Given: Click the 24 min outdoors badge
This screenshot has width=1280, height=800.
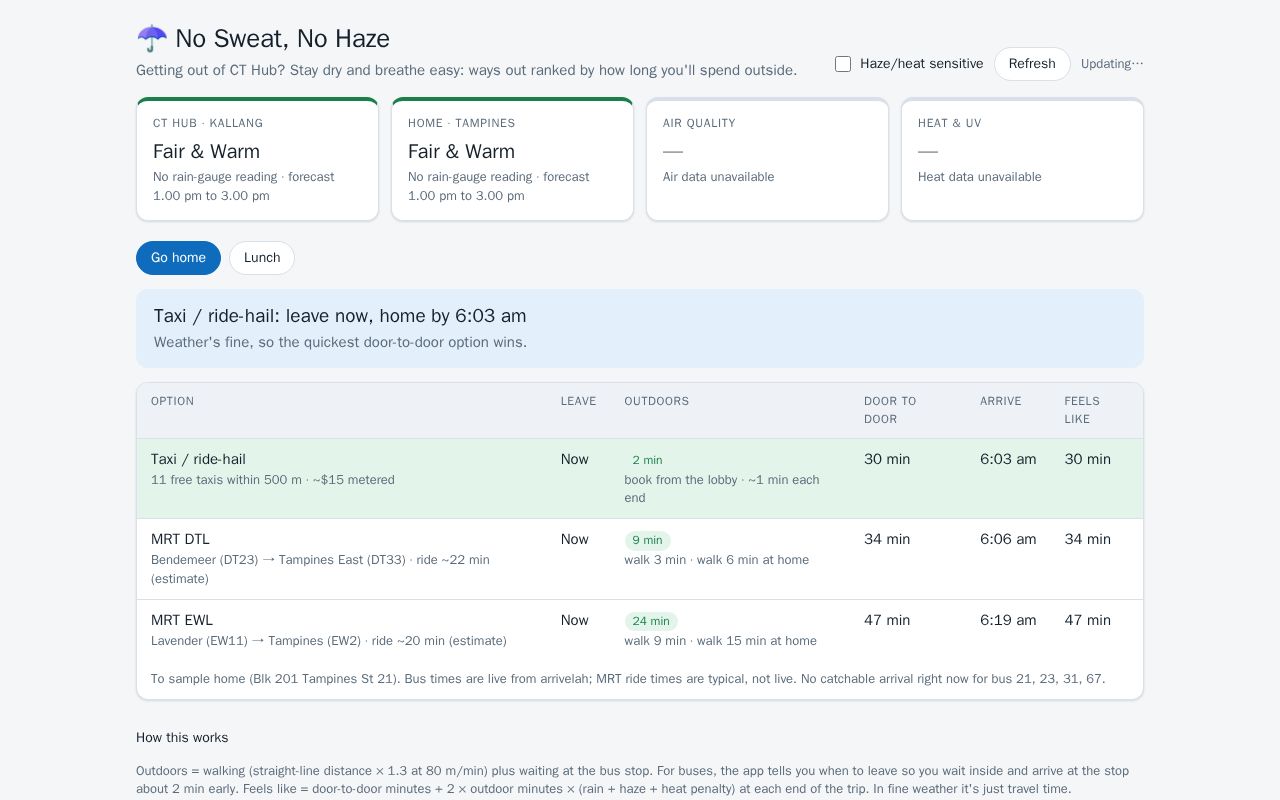Looking at the screenshot, I should [x=651, y=621].
